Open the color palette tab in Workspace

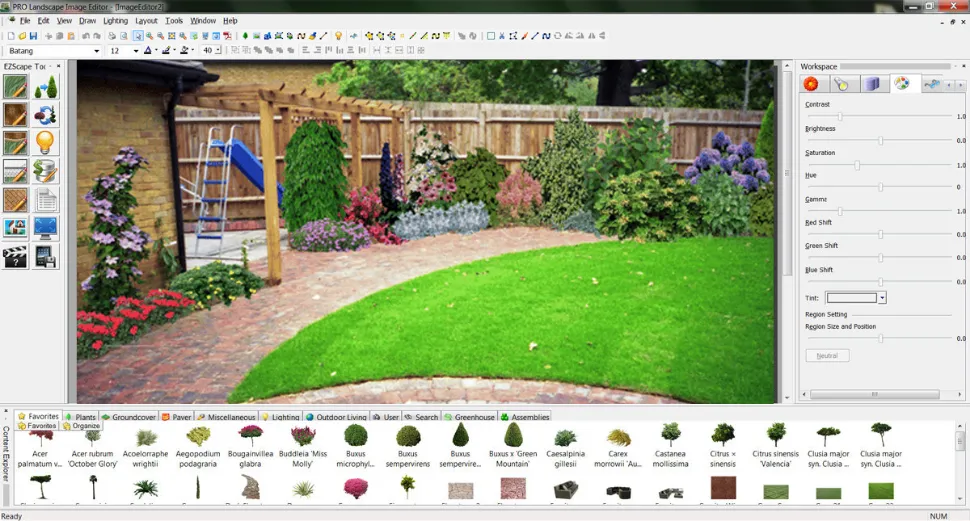tap(902, 84)
